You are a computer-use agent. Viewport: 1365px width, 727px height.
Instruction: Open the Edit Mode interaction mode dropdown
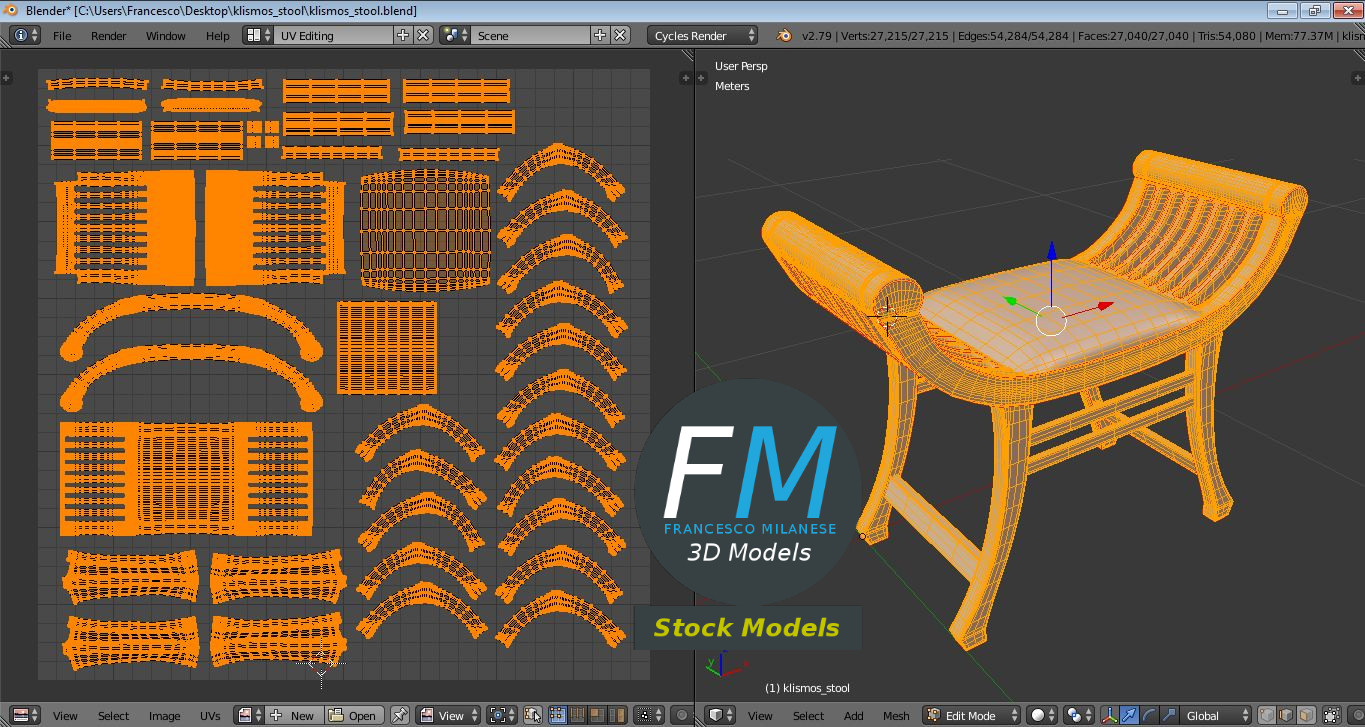click(x=971, y=715)
